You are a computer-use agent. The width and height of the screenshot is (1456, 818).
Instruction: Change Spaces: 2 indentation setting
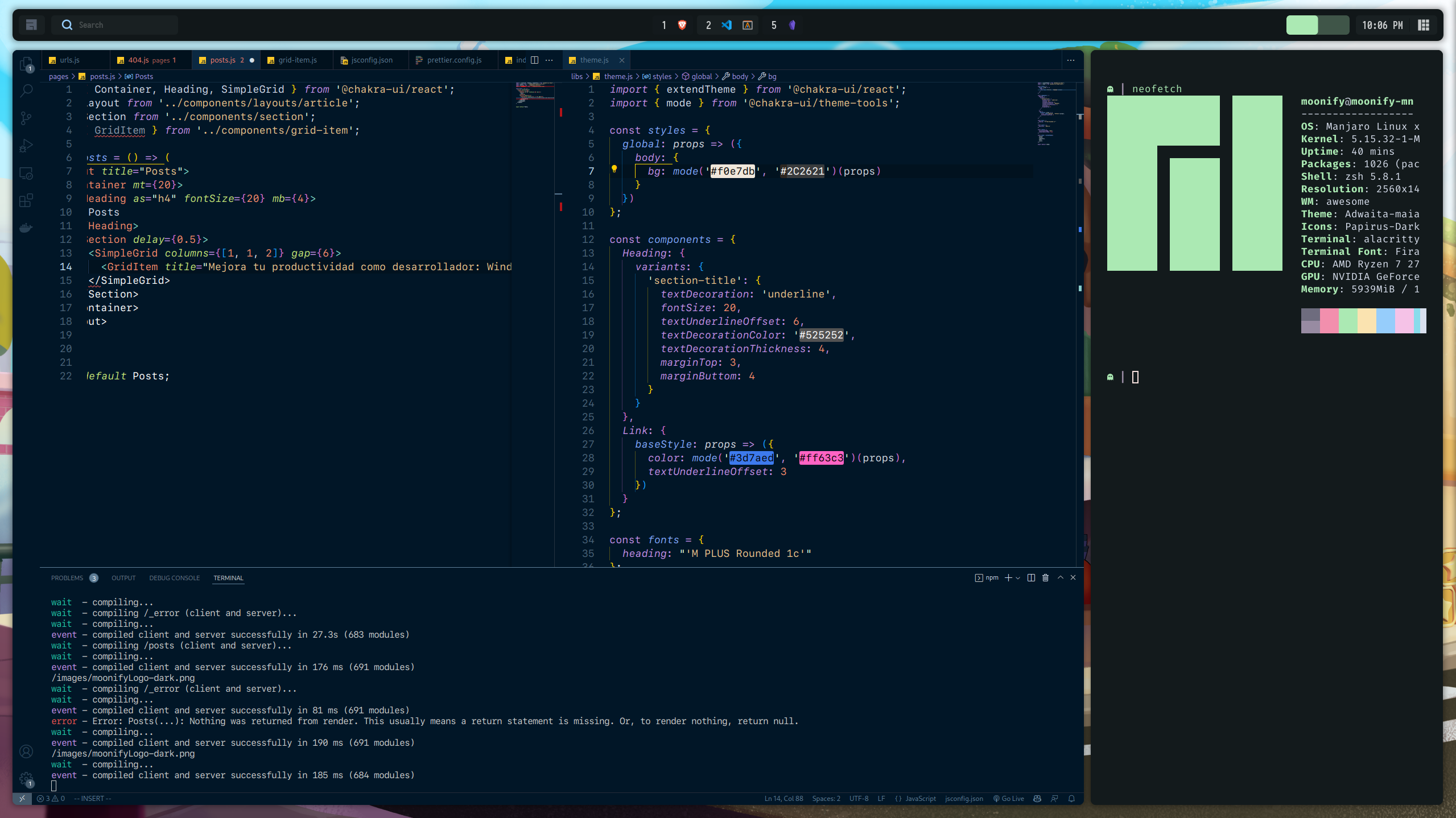point(826,799)
